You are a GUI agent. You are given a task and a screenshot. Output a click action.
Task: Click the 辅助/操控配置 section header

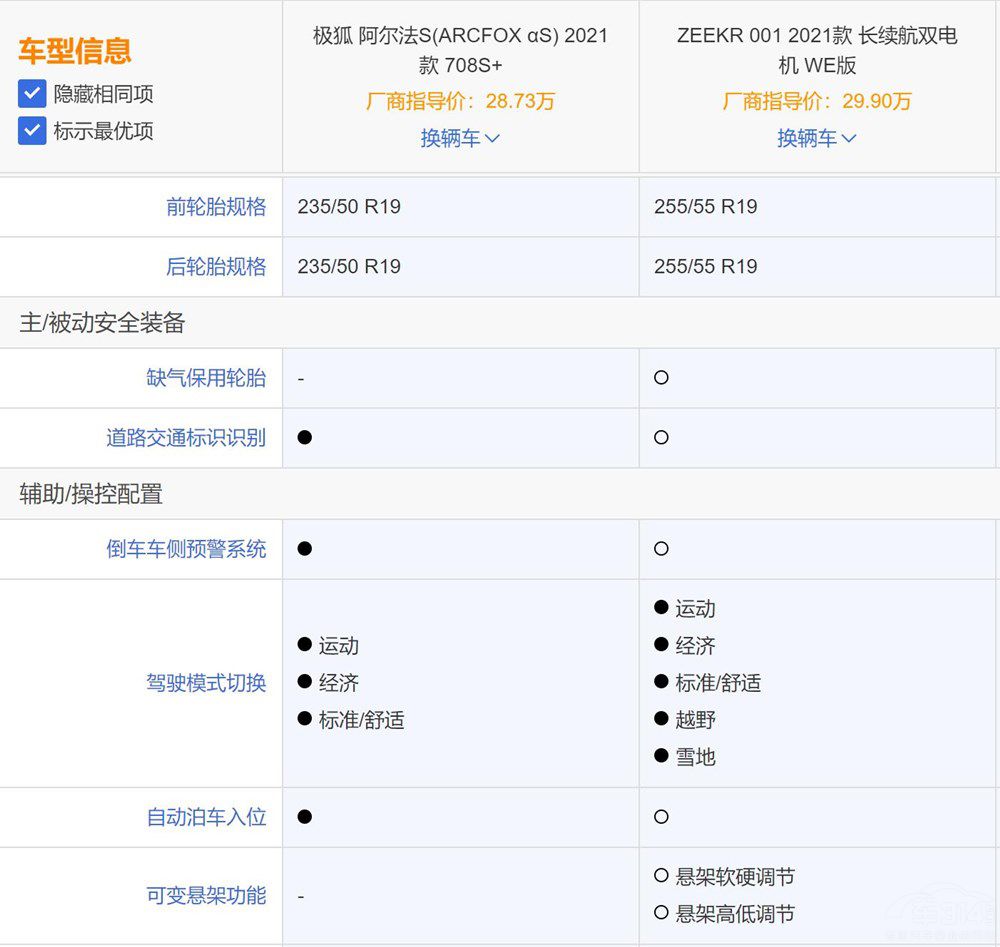[91, 493]
